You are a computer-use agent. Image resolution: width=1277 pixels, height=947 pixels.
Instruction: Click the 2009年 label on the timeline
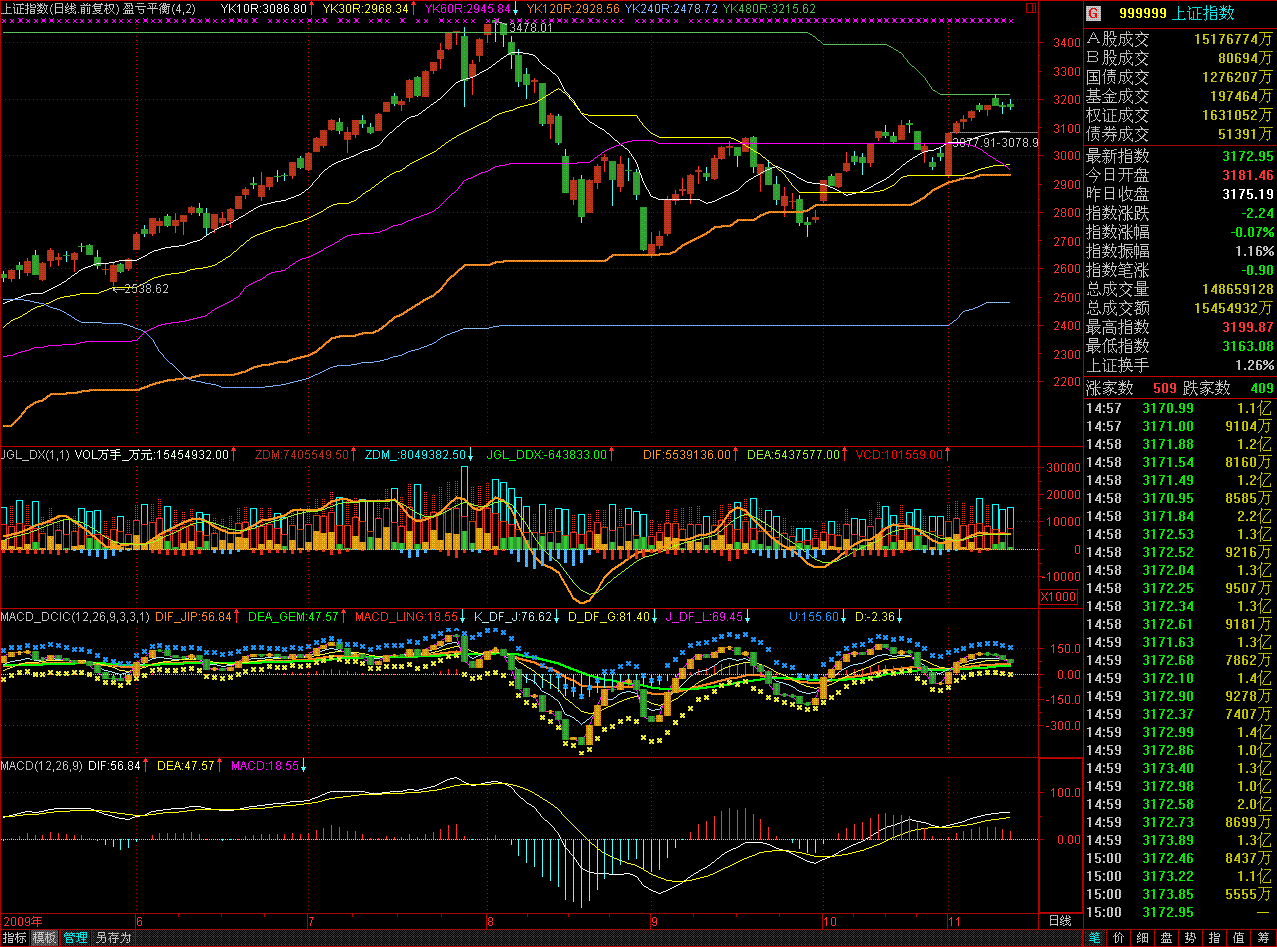23,921
